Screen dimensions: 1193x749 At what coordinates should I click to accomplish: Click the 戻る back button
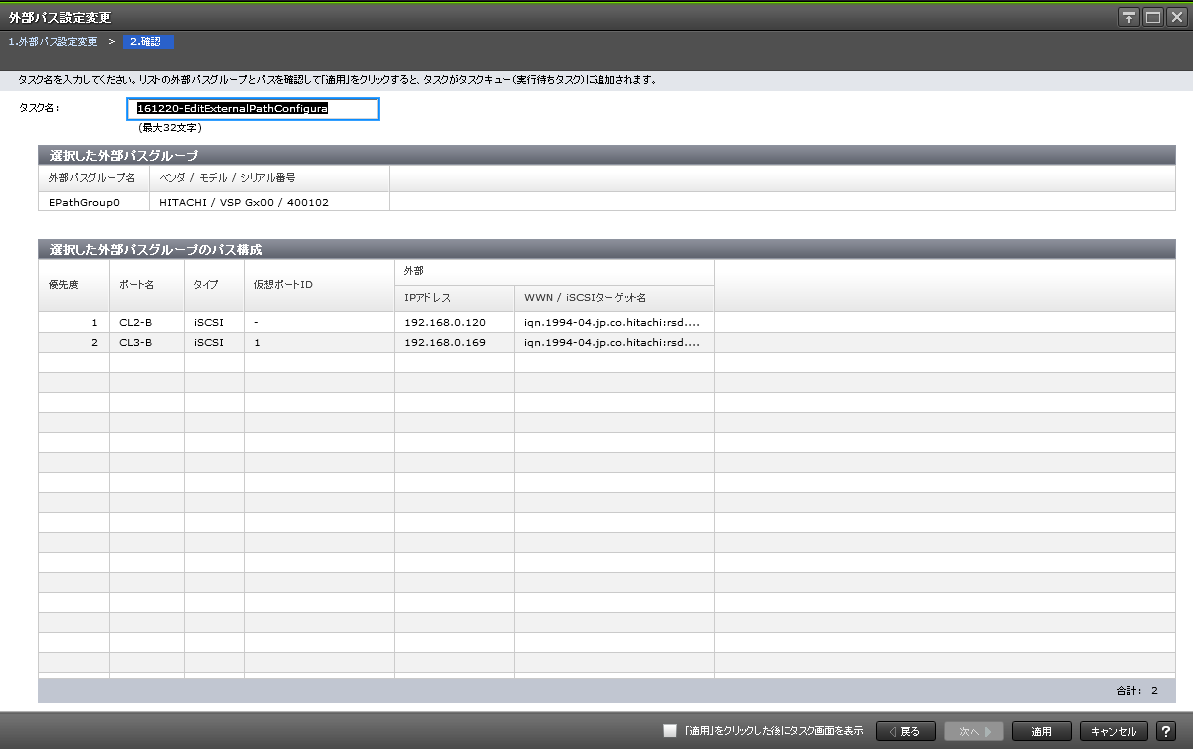point(905,731)
